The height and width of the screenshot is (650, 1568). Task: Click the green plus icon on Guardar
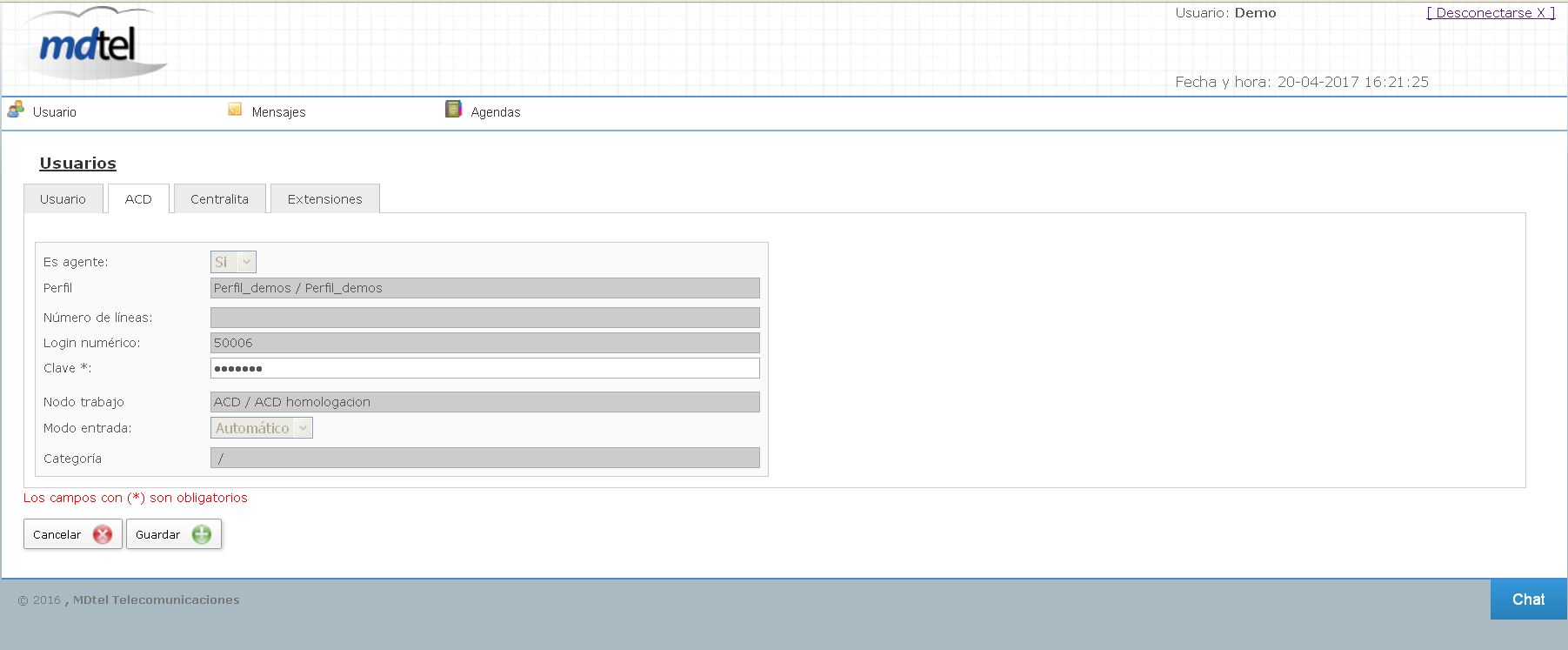point(202,534)
